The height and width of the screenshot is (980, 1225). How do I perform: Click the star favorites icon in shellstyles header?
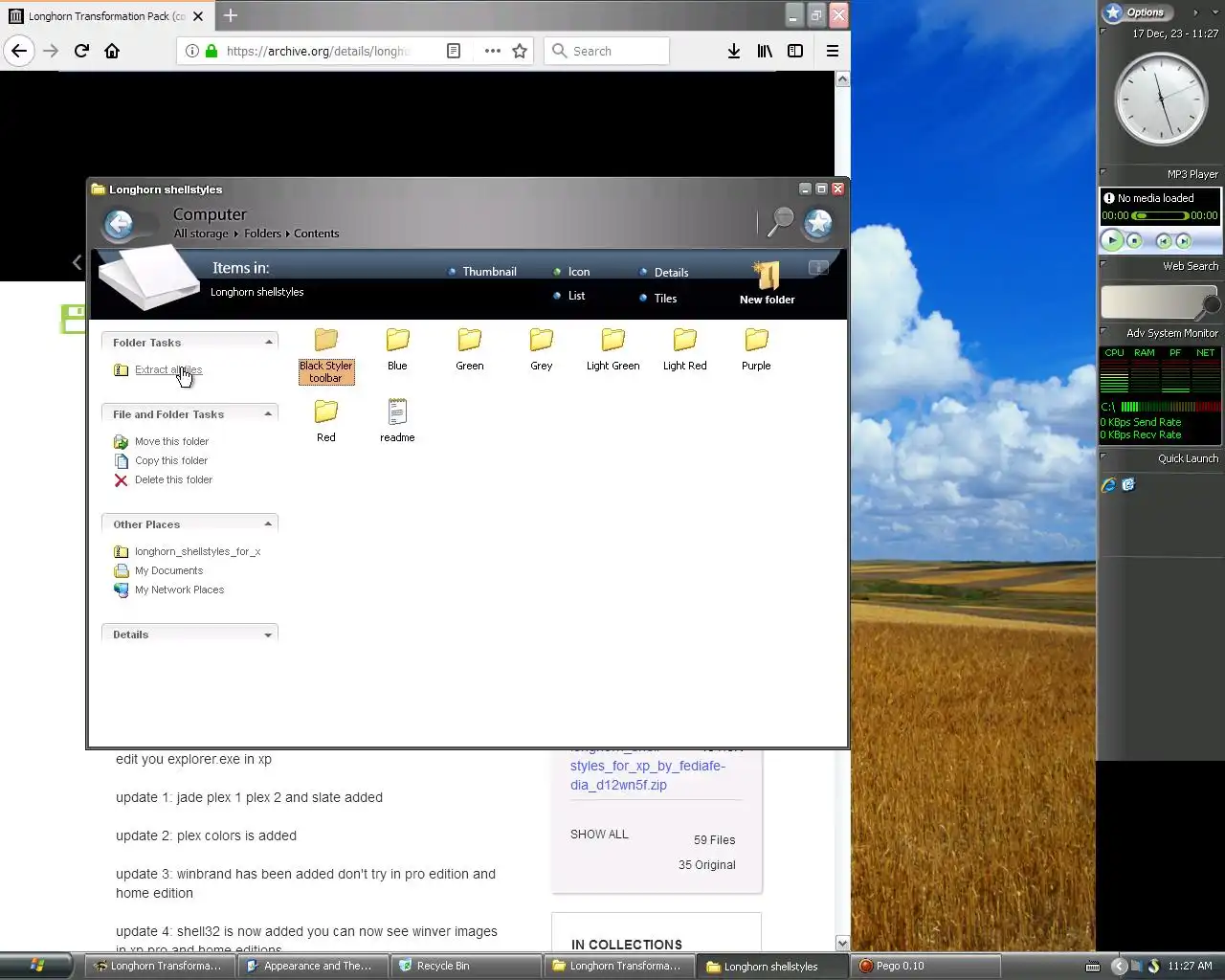(818, 223)
